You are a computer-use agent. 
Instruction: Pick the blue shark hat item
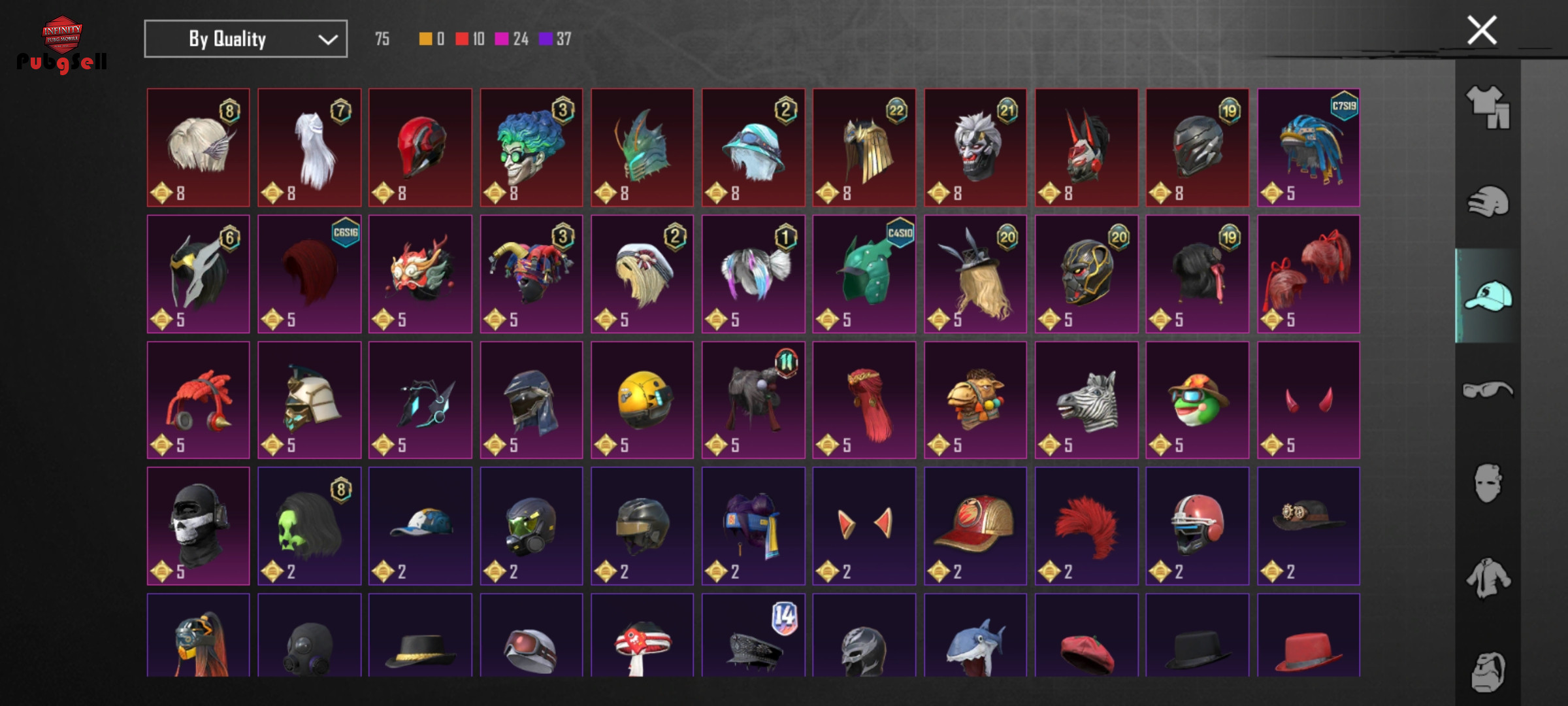pos(975,635)
